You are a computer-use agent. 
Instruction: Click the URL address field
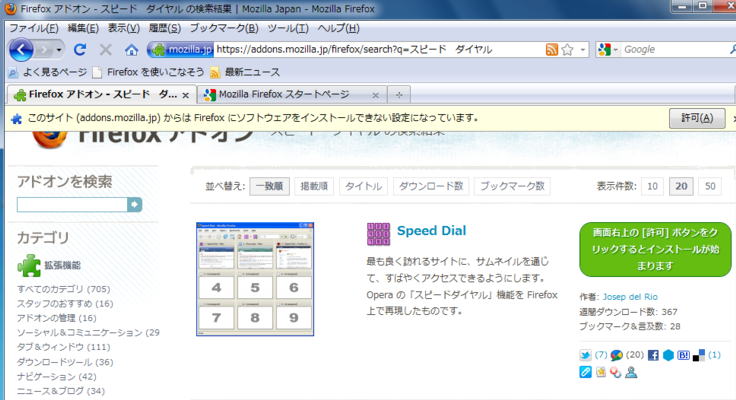tap(378, 49)
